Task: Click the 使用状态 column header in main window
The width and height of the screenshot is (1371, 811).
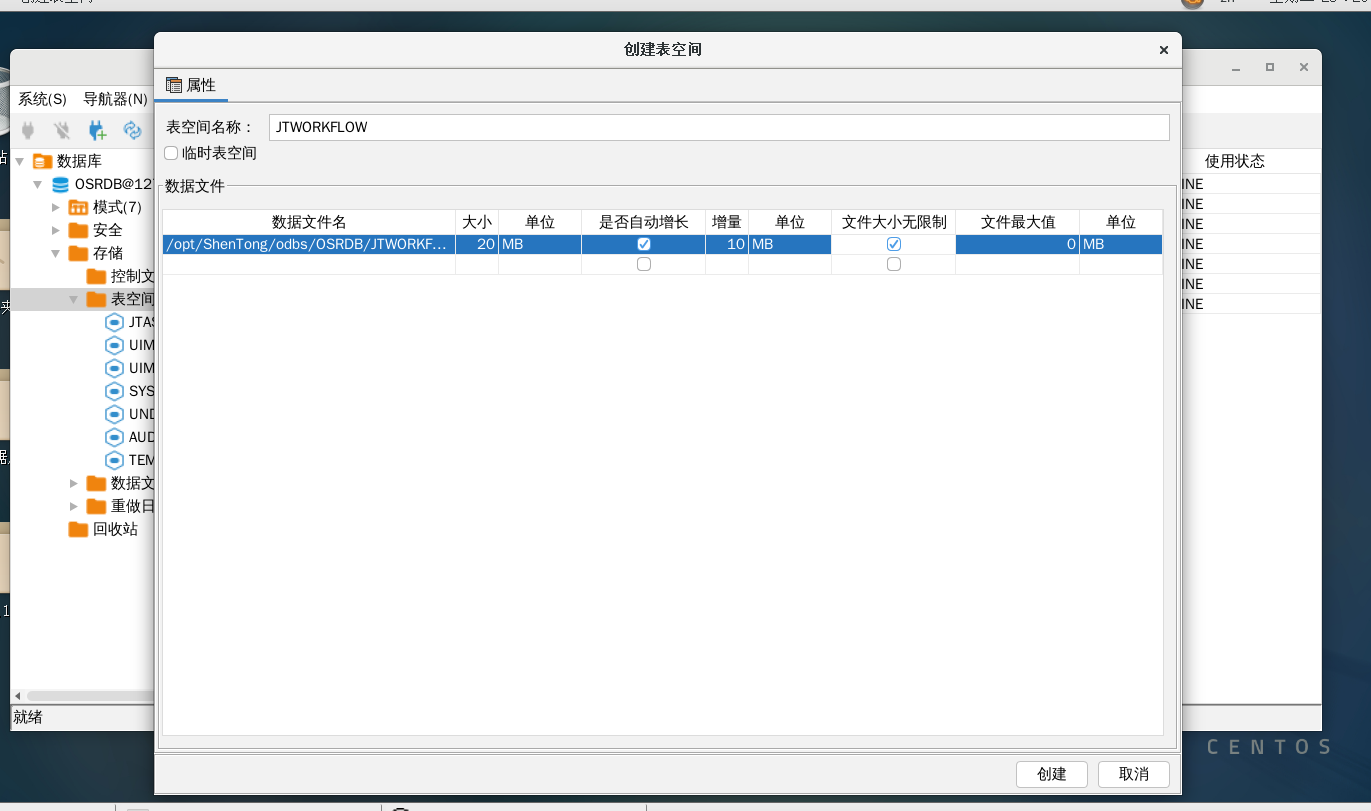Action: tap(1234, 161)
